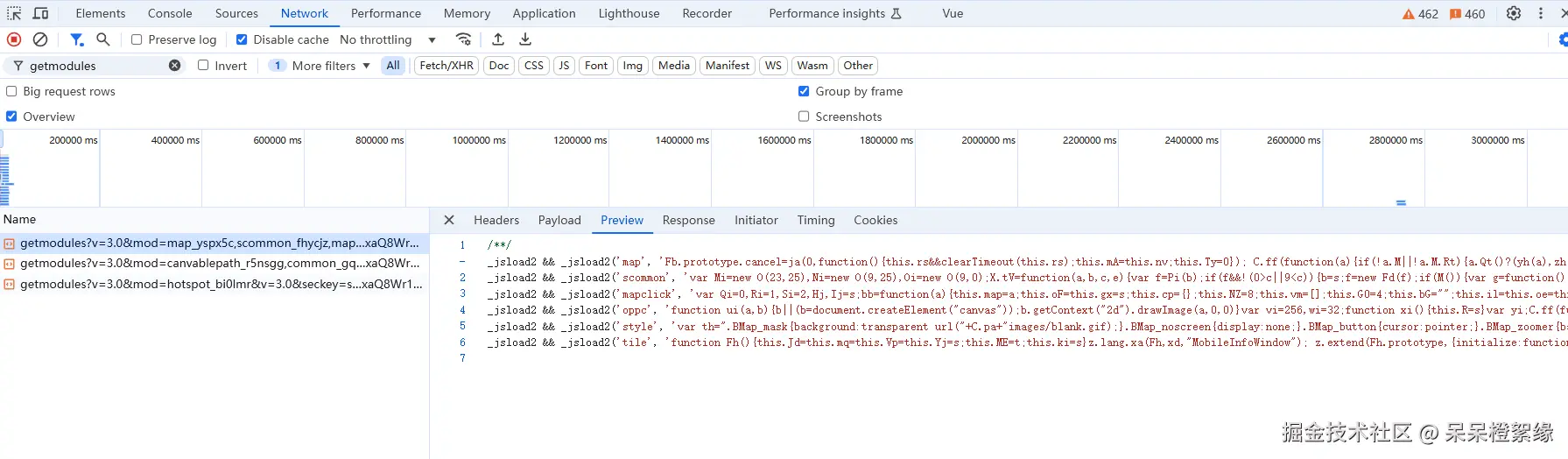The image size is (1568, 459).
Task: Select the inspect element picker icon
Action: tap(14, 13)
